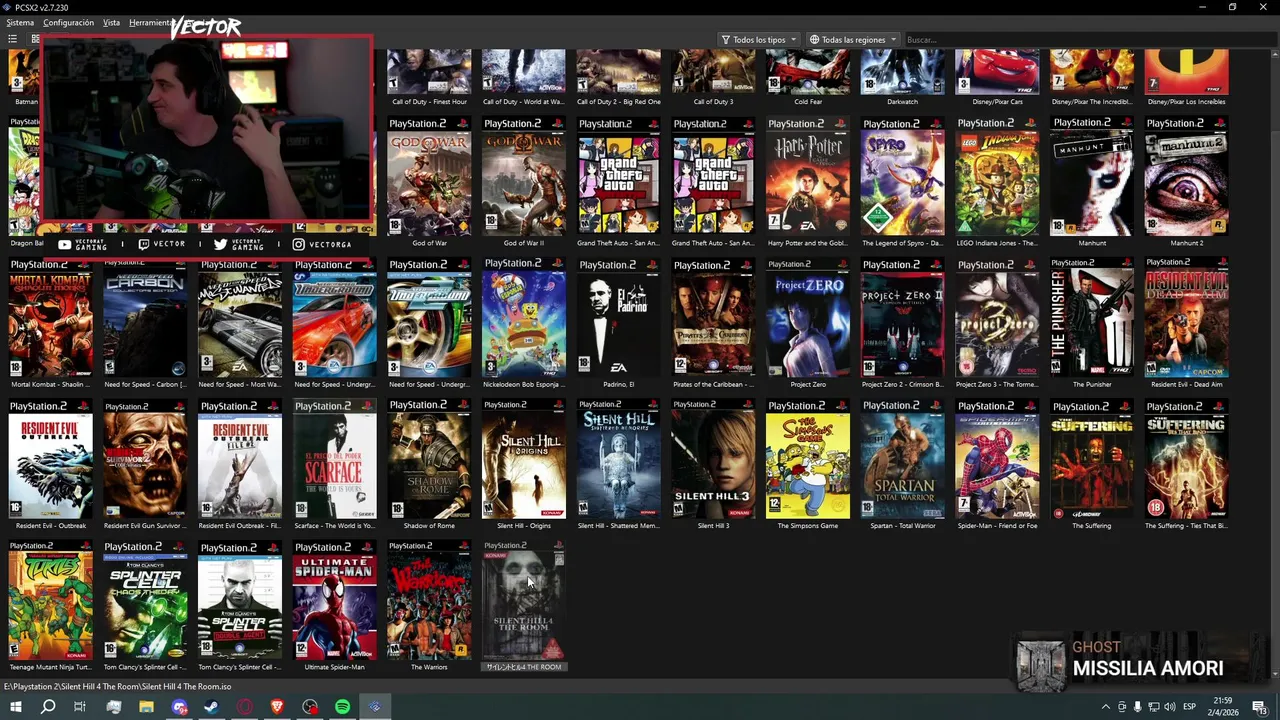Select Splinter Cell Chaos Theory cover

coord(145,600)
